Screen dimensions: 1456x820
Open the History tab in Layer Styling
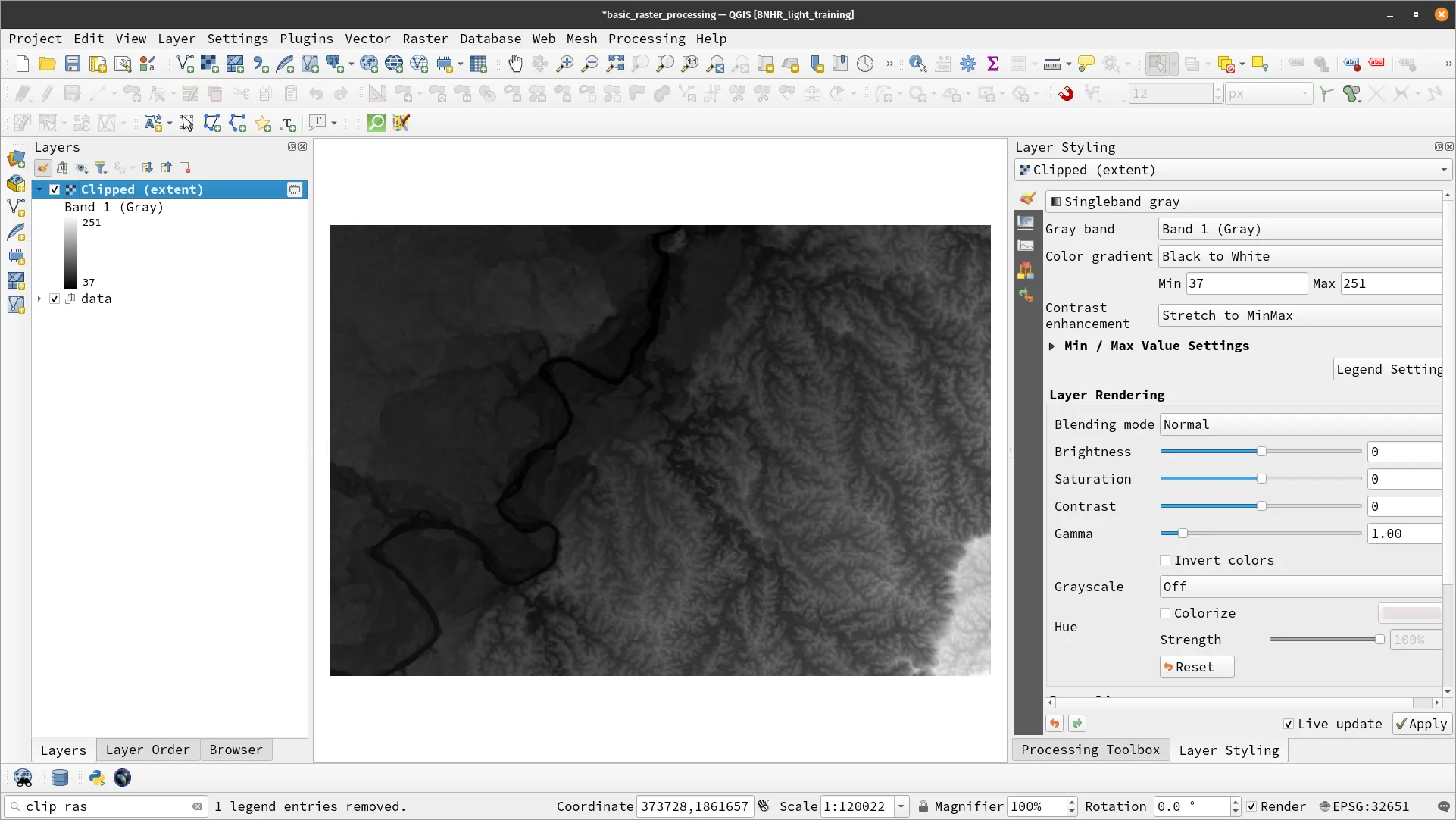(x=1026, y=295)
